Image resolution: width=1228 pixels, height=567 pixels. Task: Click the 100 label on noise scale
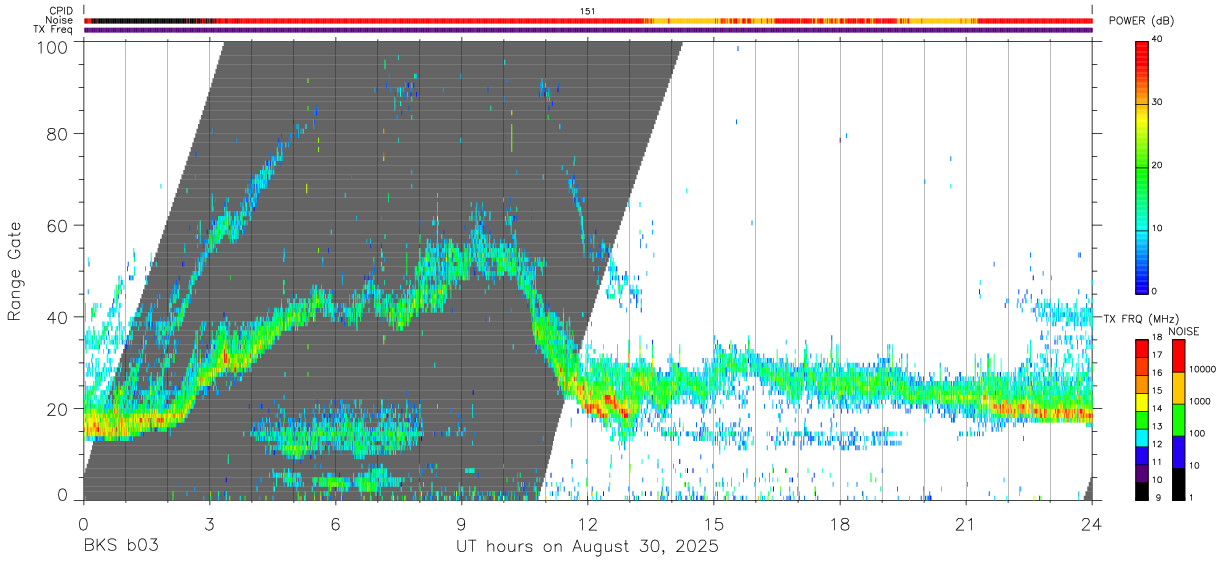click(1196, 433)
